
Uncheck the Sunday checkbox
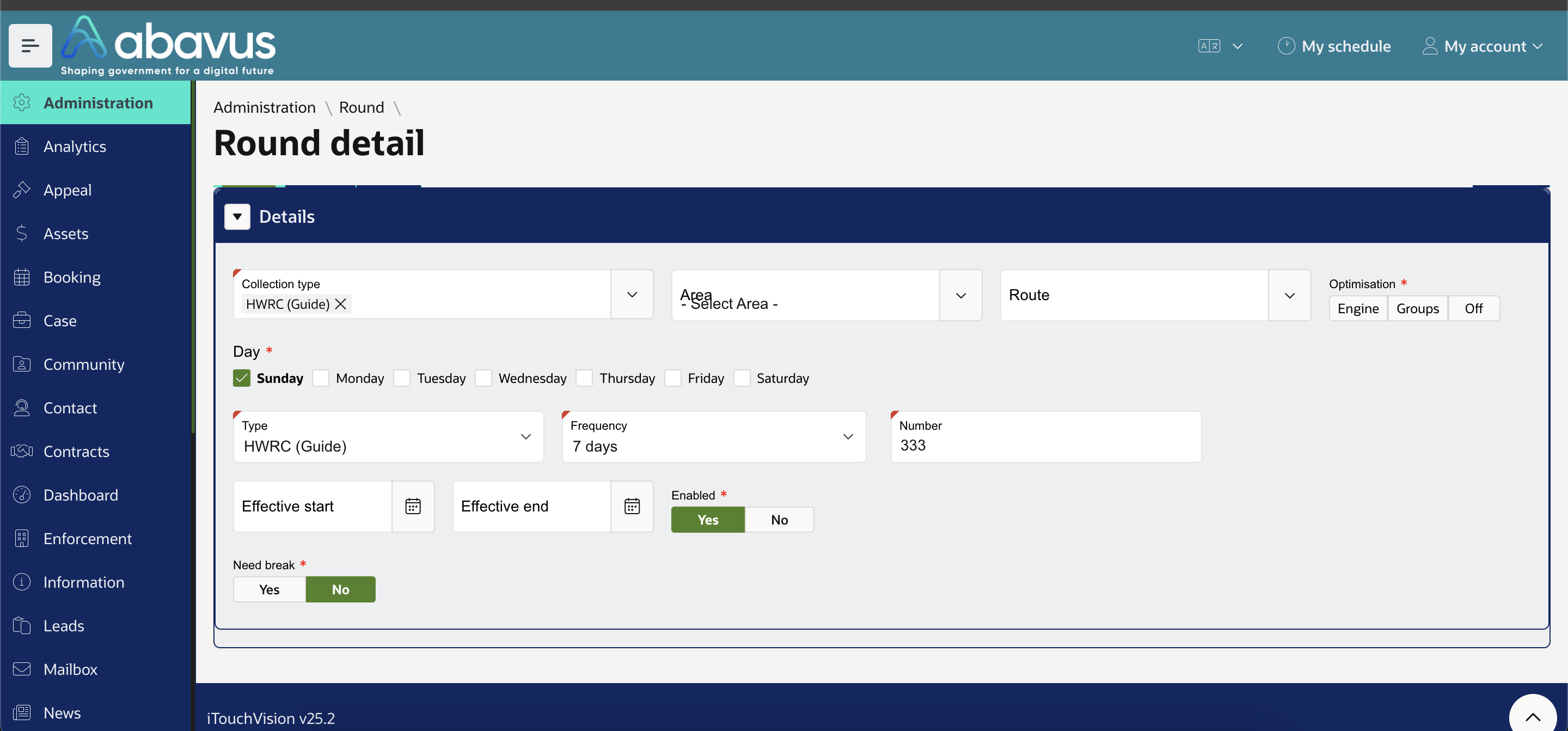click(242, 378)
